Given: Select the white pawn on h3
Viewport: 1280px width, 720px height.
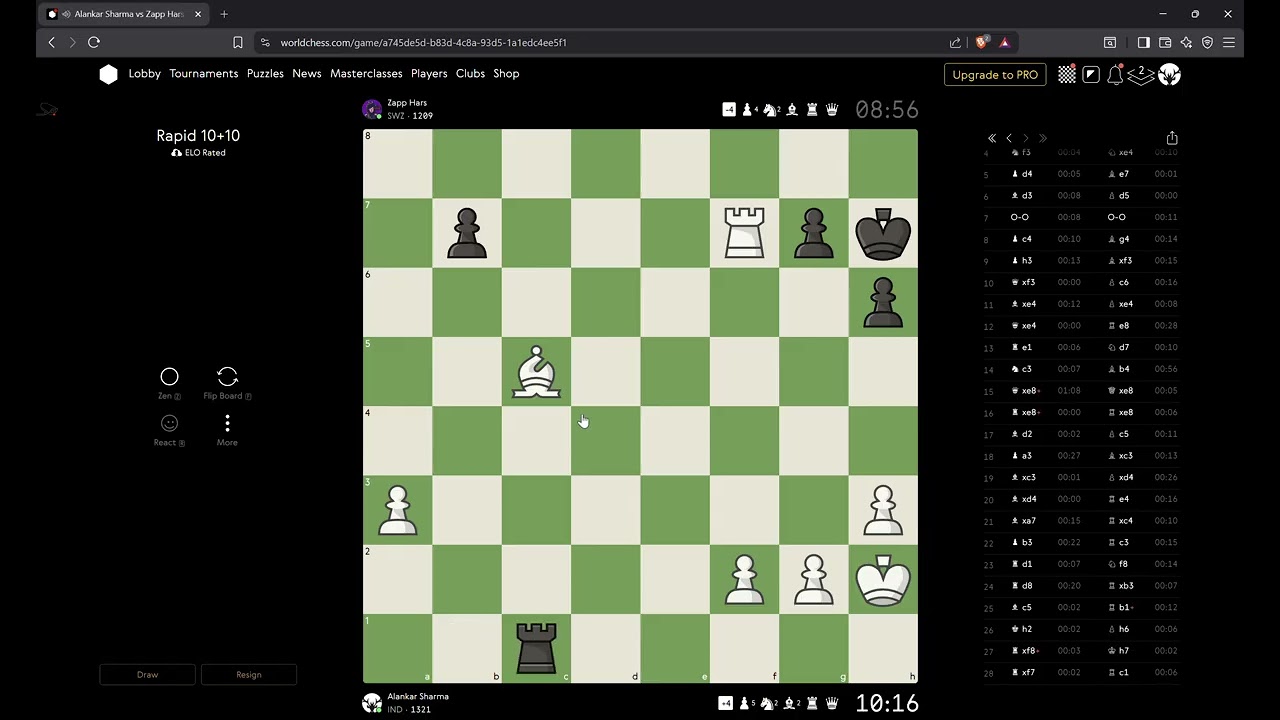Looking at the screenshot, I should 882,510.
